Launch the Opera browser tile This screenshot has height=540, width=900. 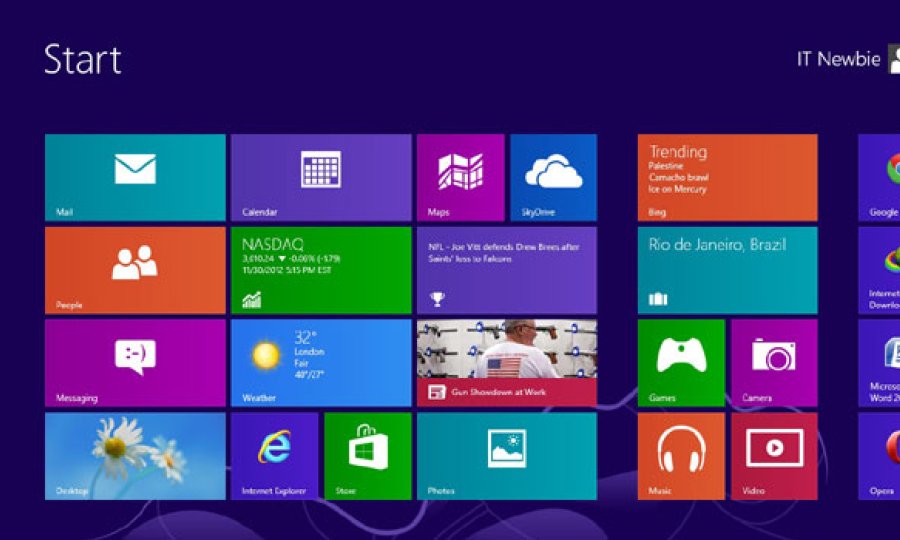click(x=879, y=456)
